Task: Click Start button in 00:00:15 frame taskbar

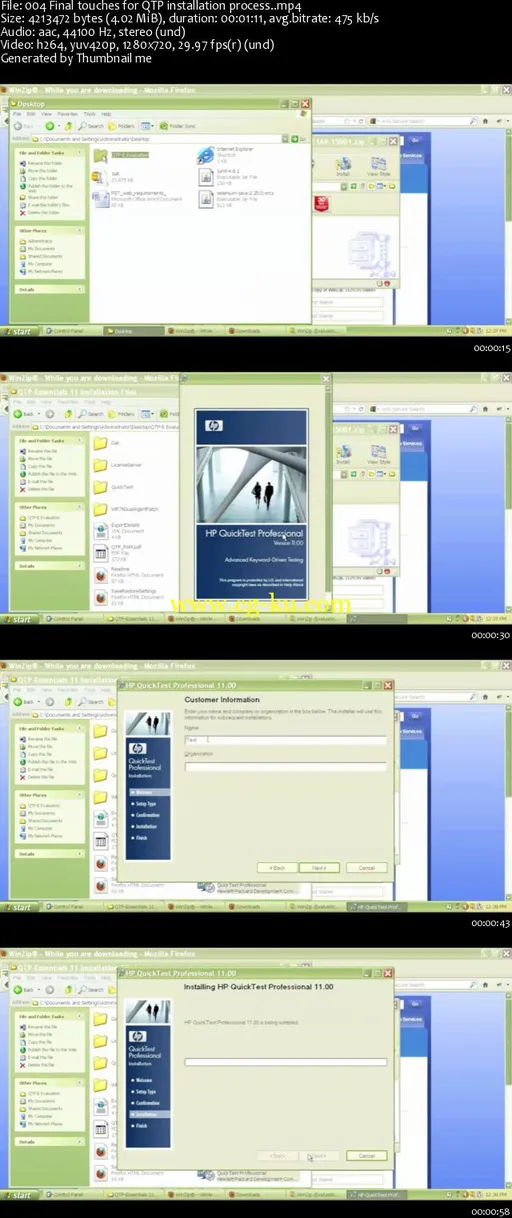Action: (x=20, y=330)
